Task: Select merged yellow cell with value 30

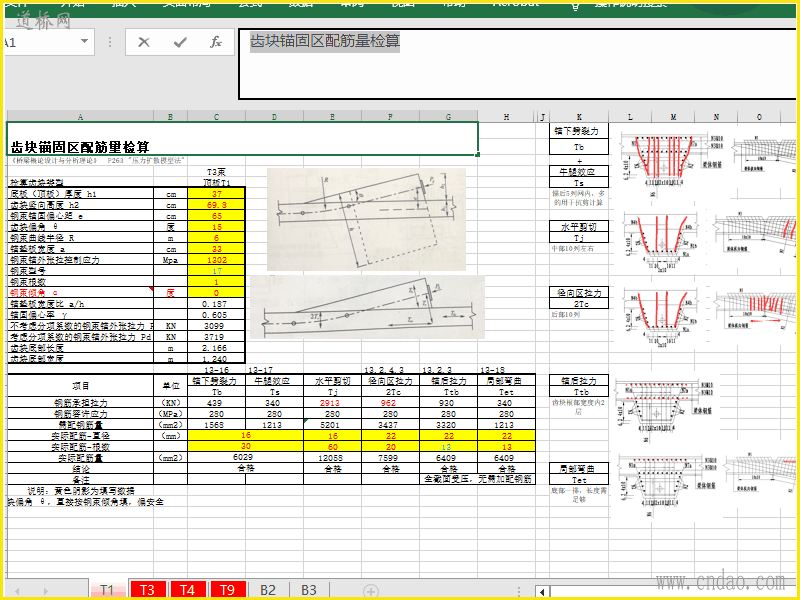Action: pos(245,446)
